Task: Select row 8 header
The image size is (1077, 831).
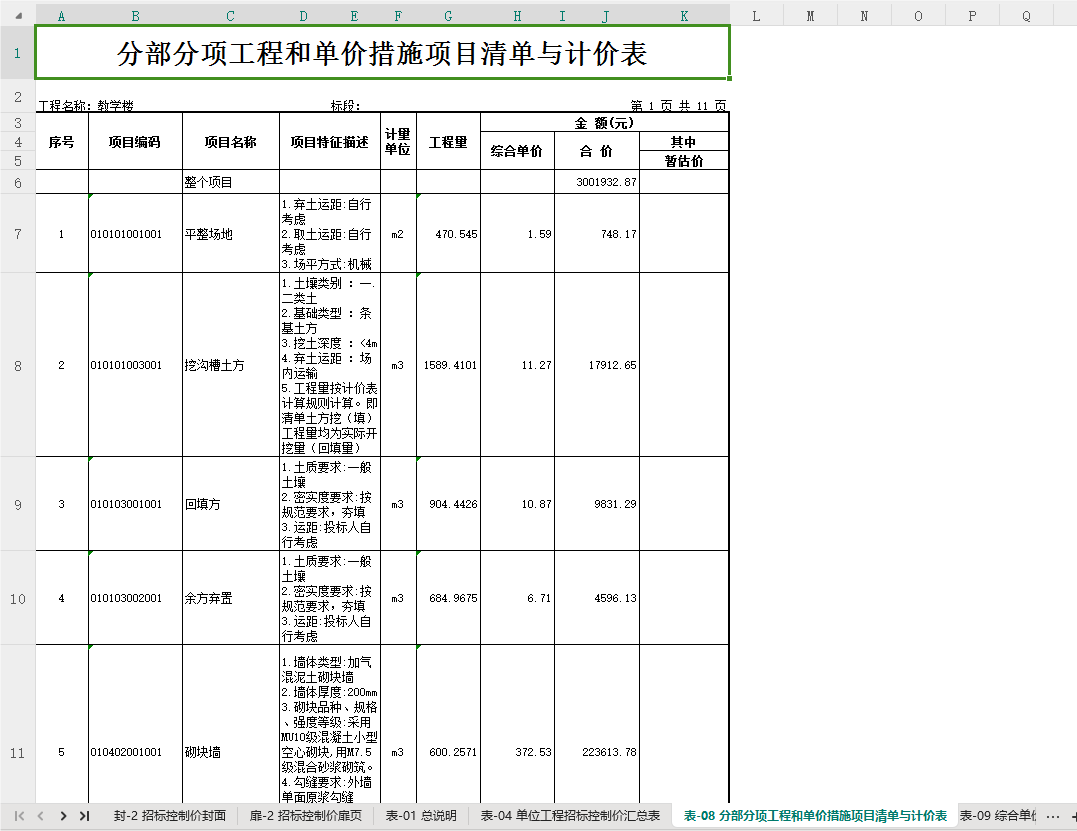Action: (17, 365)
